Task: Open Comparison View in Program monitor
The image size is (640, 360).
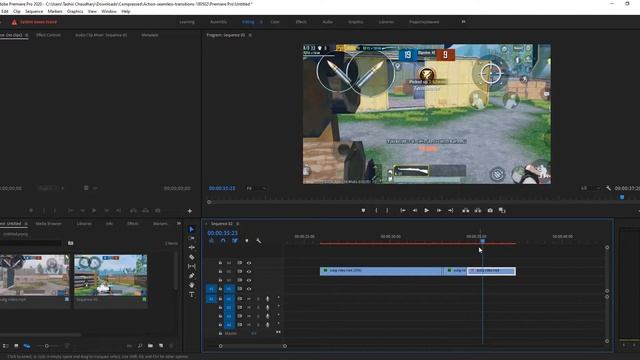Action: [502, 211]
